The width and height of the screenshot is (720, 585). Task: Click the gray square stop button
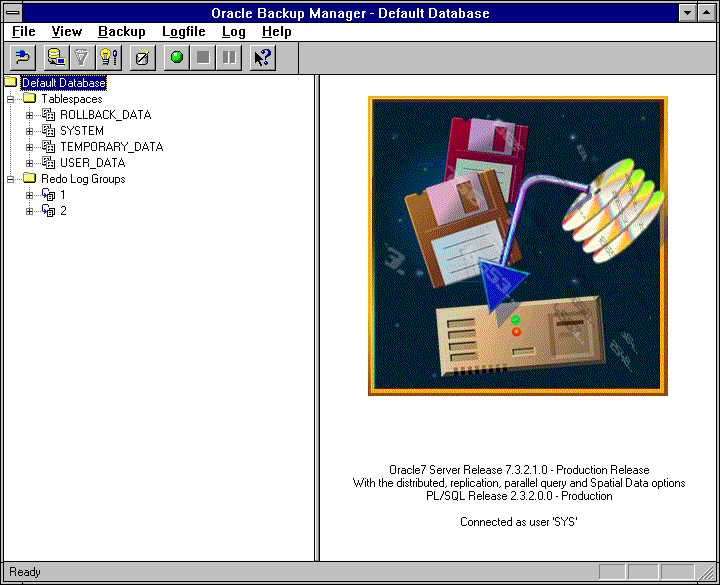(x=203, y=58)
